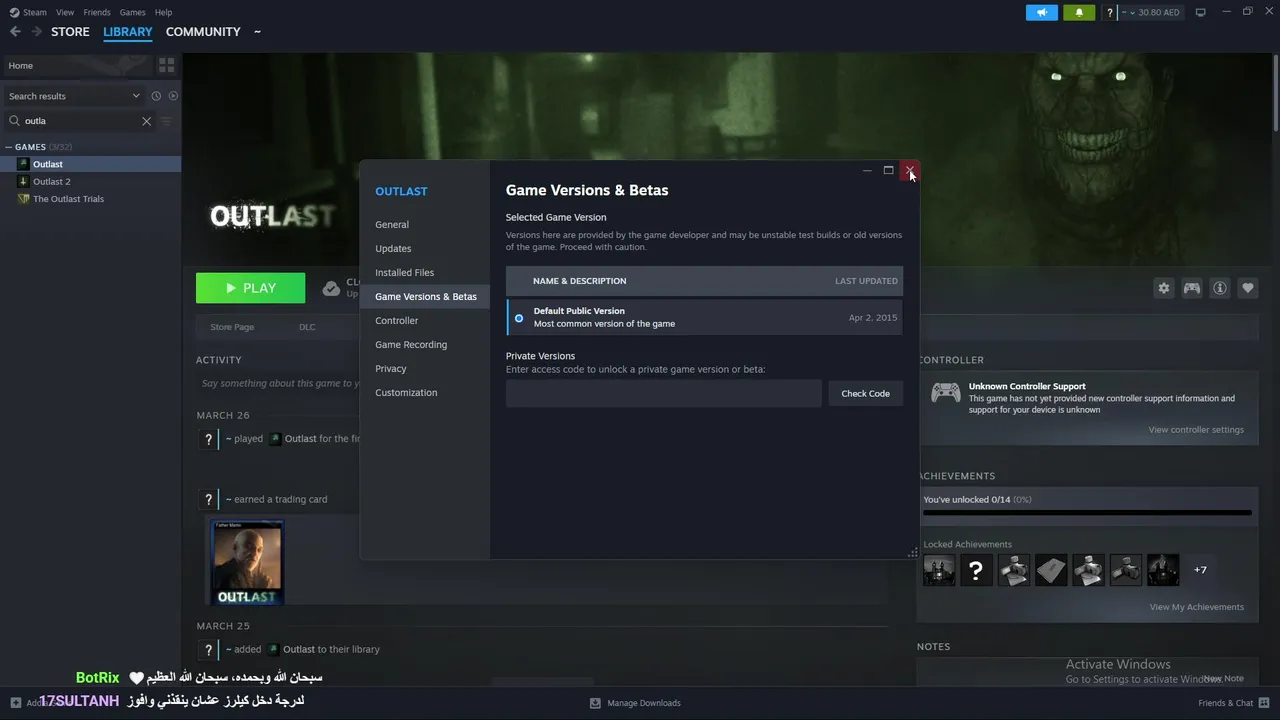Screen dimensions: 1280x720
Task: Open General properties section
Action: 425,225
